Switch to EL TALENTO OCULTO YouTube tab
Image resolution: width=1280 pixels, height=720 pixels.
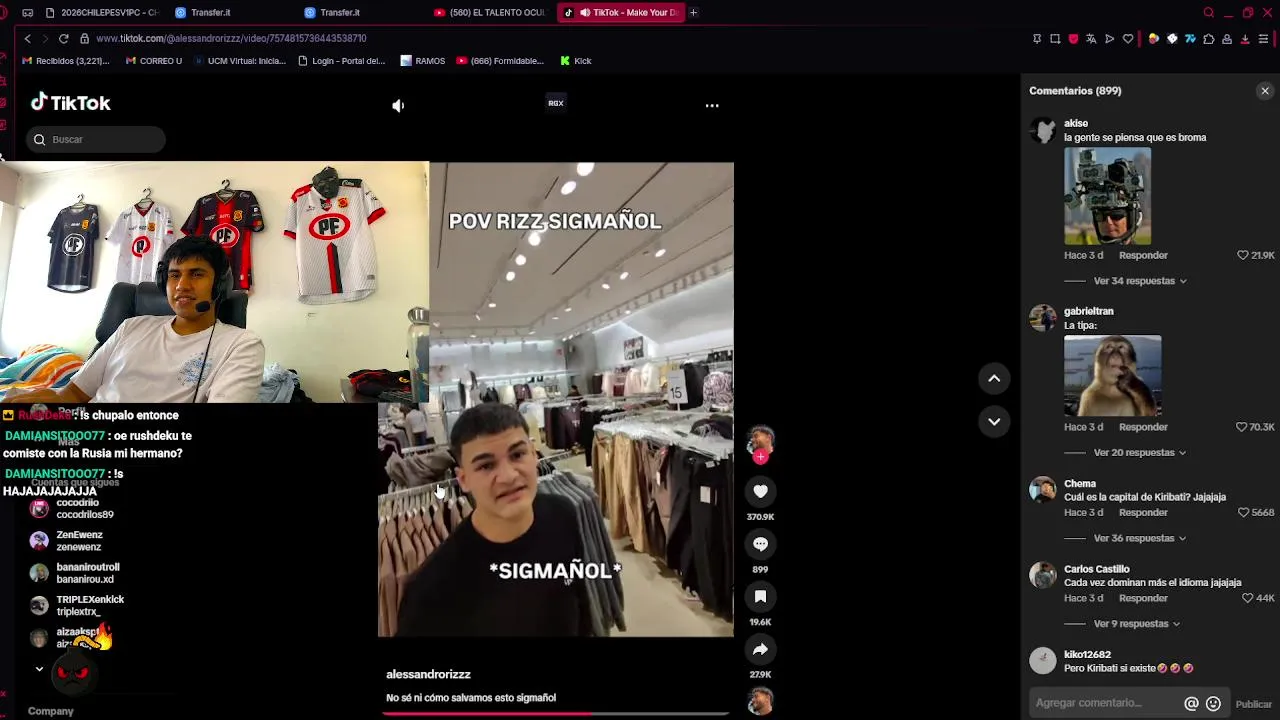(490, 13)
